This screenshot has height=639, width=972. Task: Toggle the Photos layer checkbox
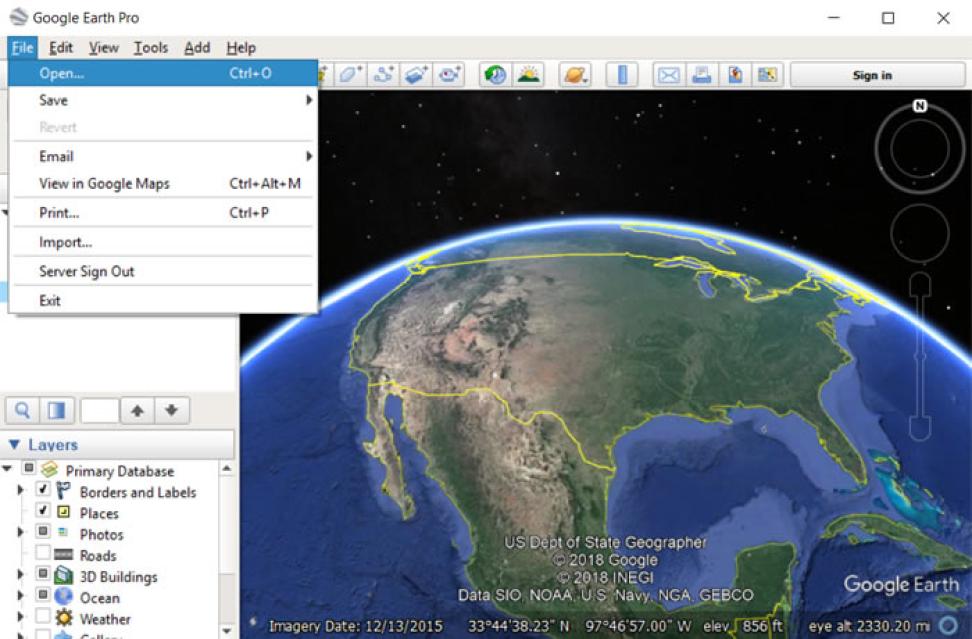42,532
